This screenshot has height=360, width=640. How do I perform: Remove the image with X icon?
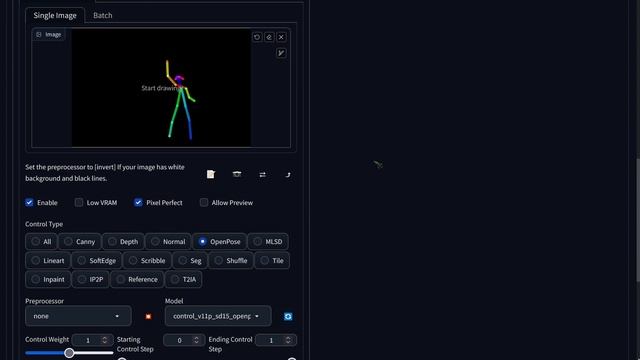coord(281,37)
